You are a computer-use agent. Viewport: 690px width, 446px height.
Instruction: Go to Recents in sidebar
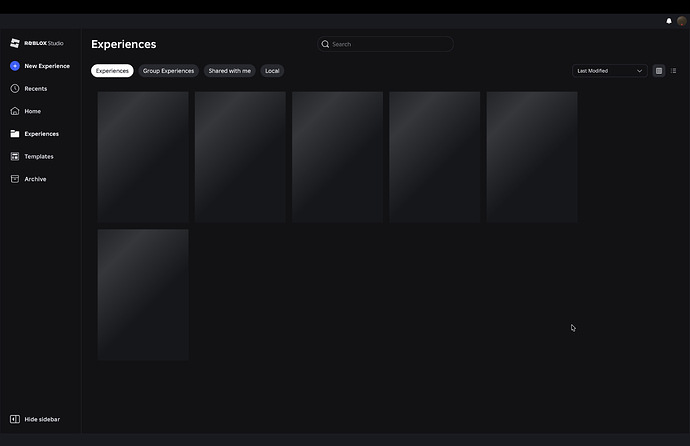coord(36,88)
